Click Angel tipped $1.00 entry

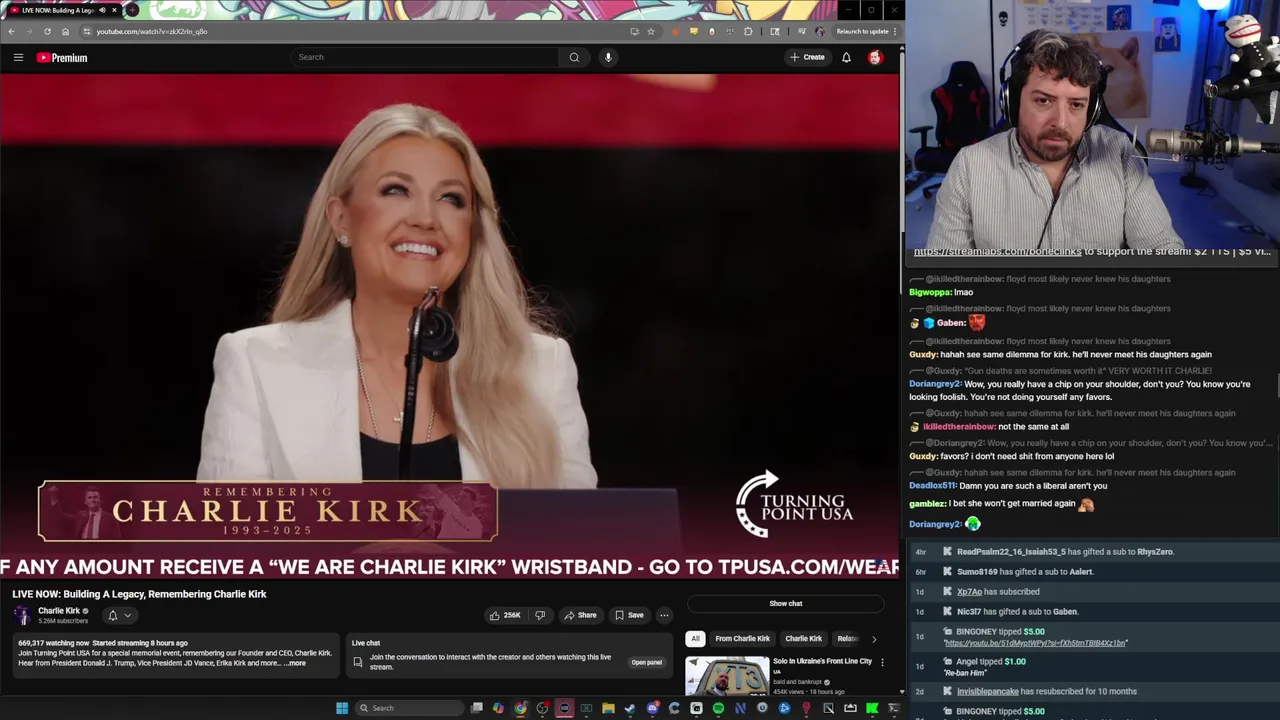991,661
